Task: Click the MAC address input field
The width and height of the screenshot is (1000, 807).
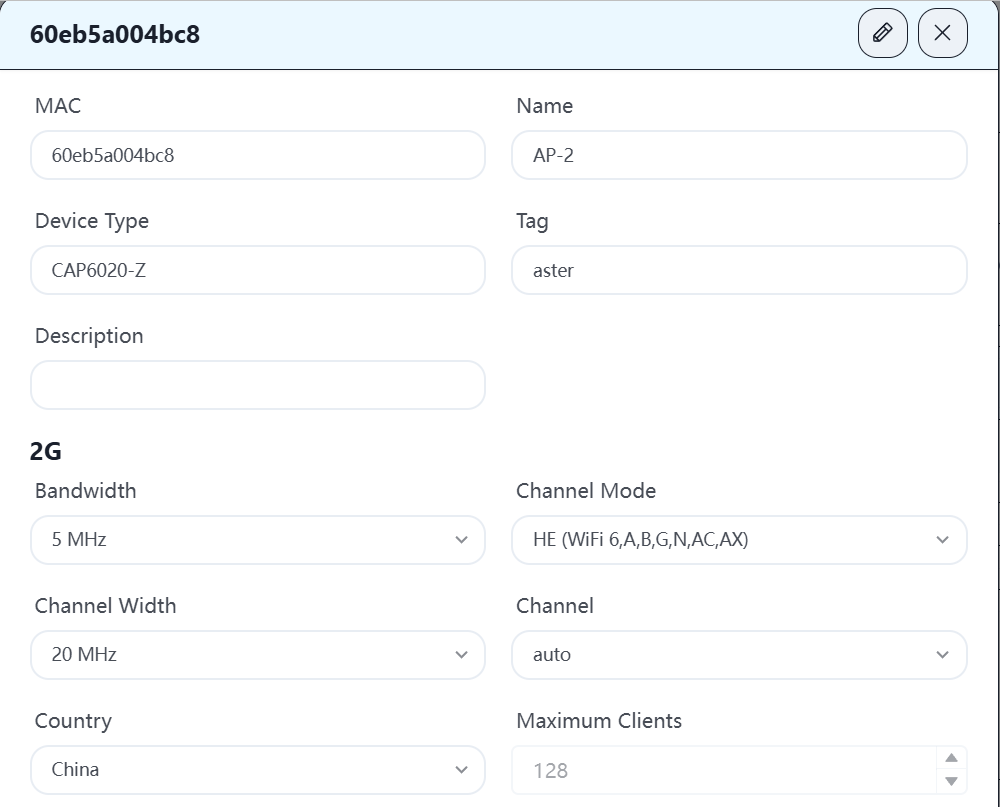Action: pyautogui.click(x=257, y=155)
